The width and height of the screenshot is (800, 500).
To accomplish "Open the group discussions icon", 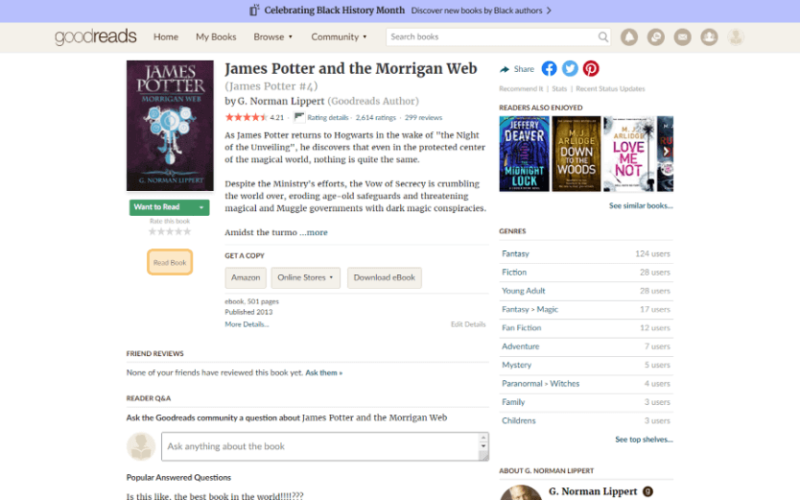I will click(656, 37).
